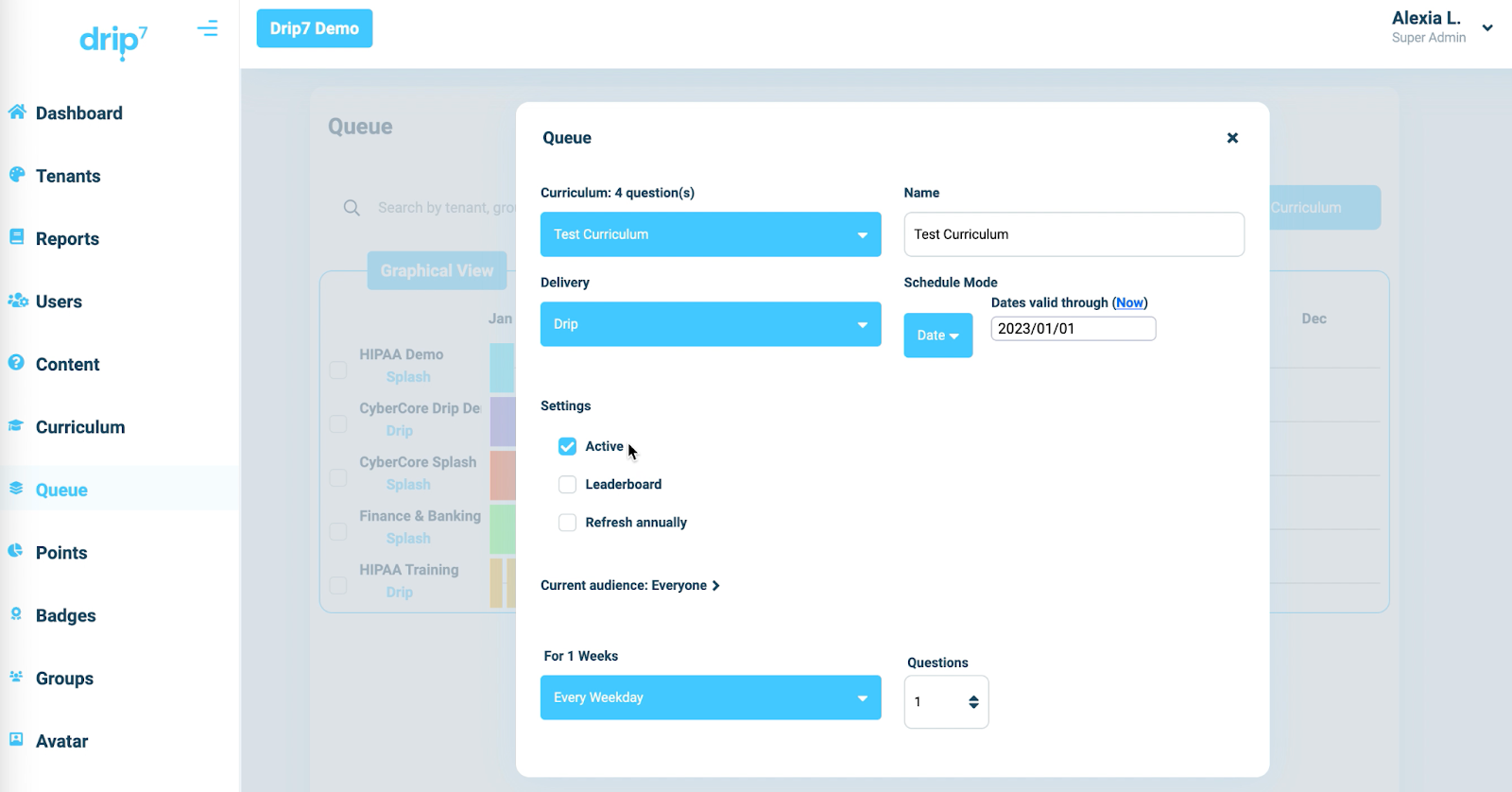The image size is (1512, 792).
Task: Go to Tenants section
Action: [x=68, y=176]
